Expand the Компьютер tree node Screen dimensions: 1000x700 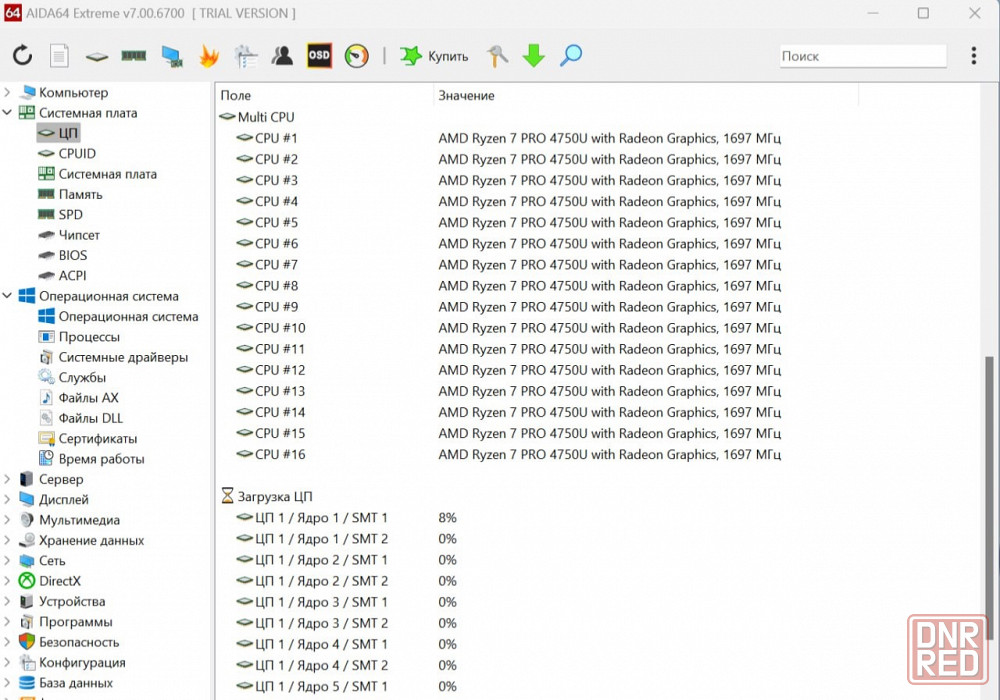[8, 93]
